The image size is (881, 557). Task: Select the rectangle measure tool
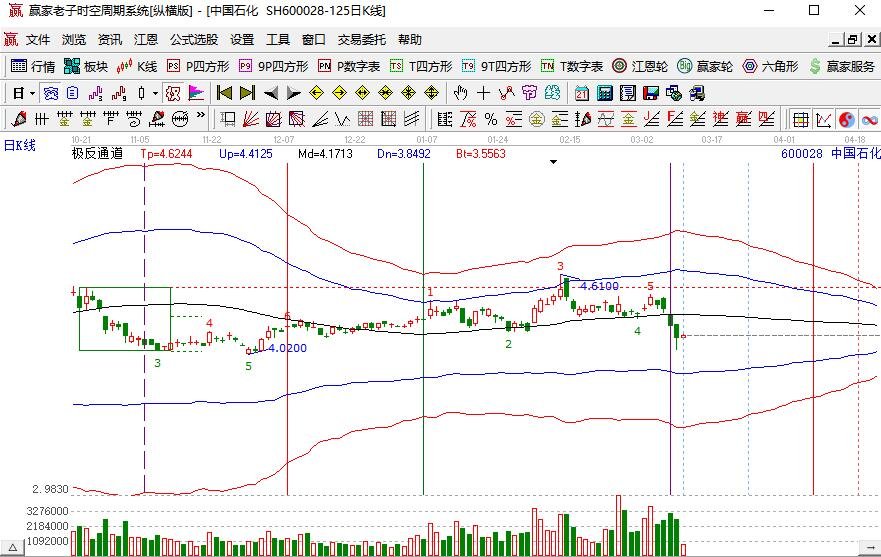coord(228,119)
